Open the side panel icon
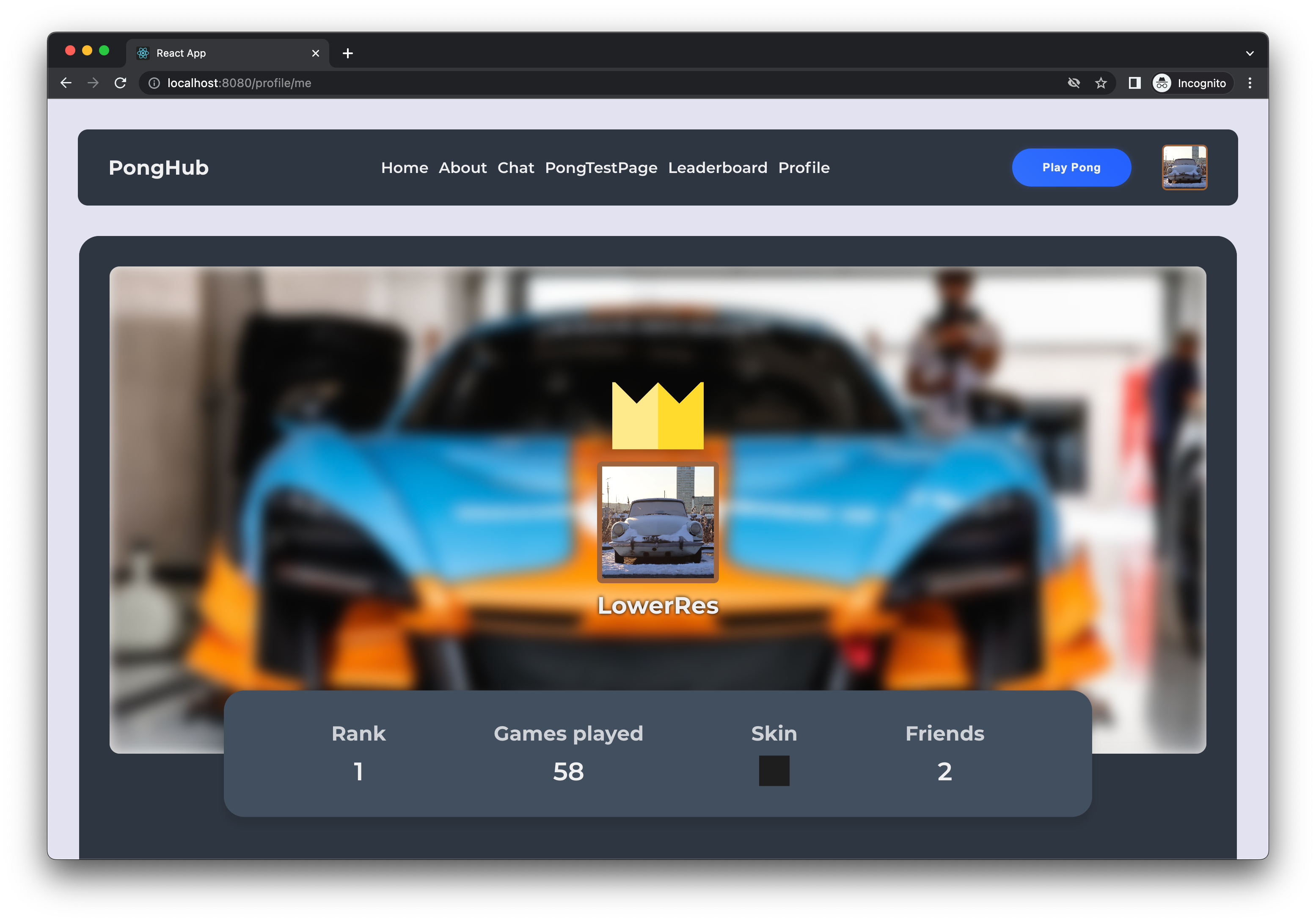Image resolution: width=1316 pixels, height=922 pixels. [1134, 83]
